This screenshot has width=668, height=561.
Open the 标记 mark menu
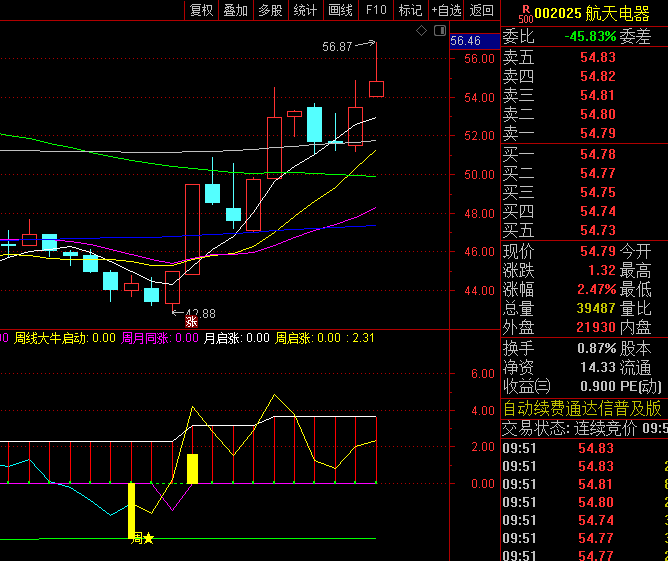pyautogui.click(x=410, y=10)
